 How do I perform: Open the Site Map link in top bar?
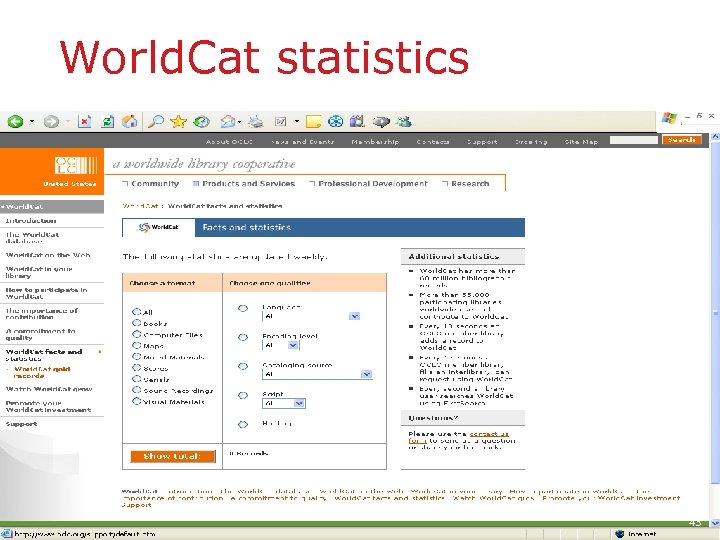[x=581, y=142]
